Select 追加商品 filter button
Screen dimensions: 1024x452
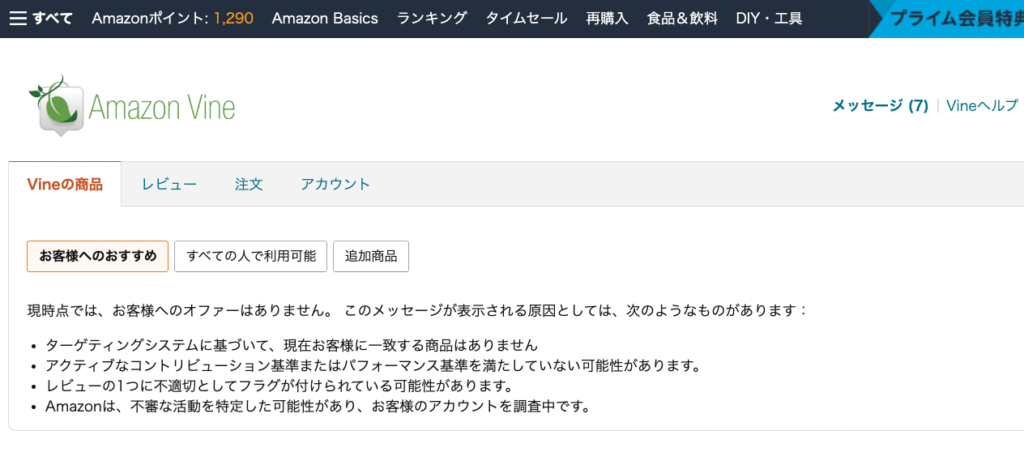pyautogui.click(x=370, y=256)
